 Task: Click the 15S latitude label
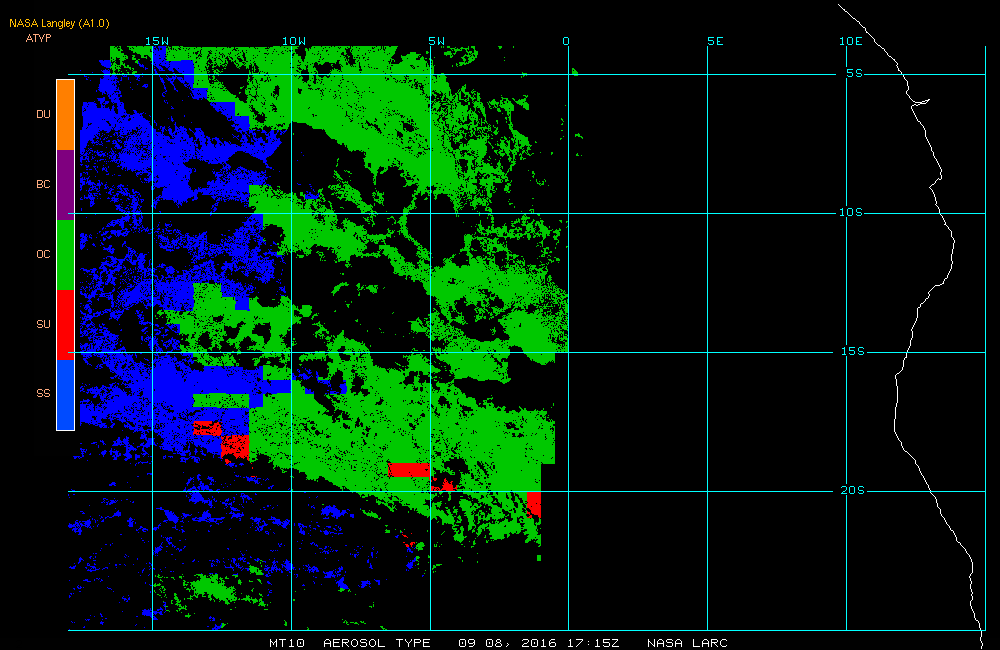click(x=853, y=351)
